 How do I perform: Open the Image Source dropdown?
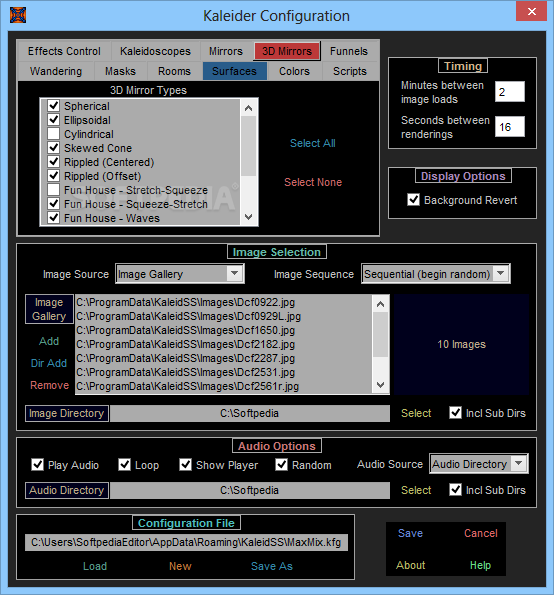point(235,274)
